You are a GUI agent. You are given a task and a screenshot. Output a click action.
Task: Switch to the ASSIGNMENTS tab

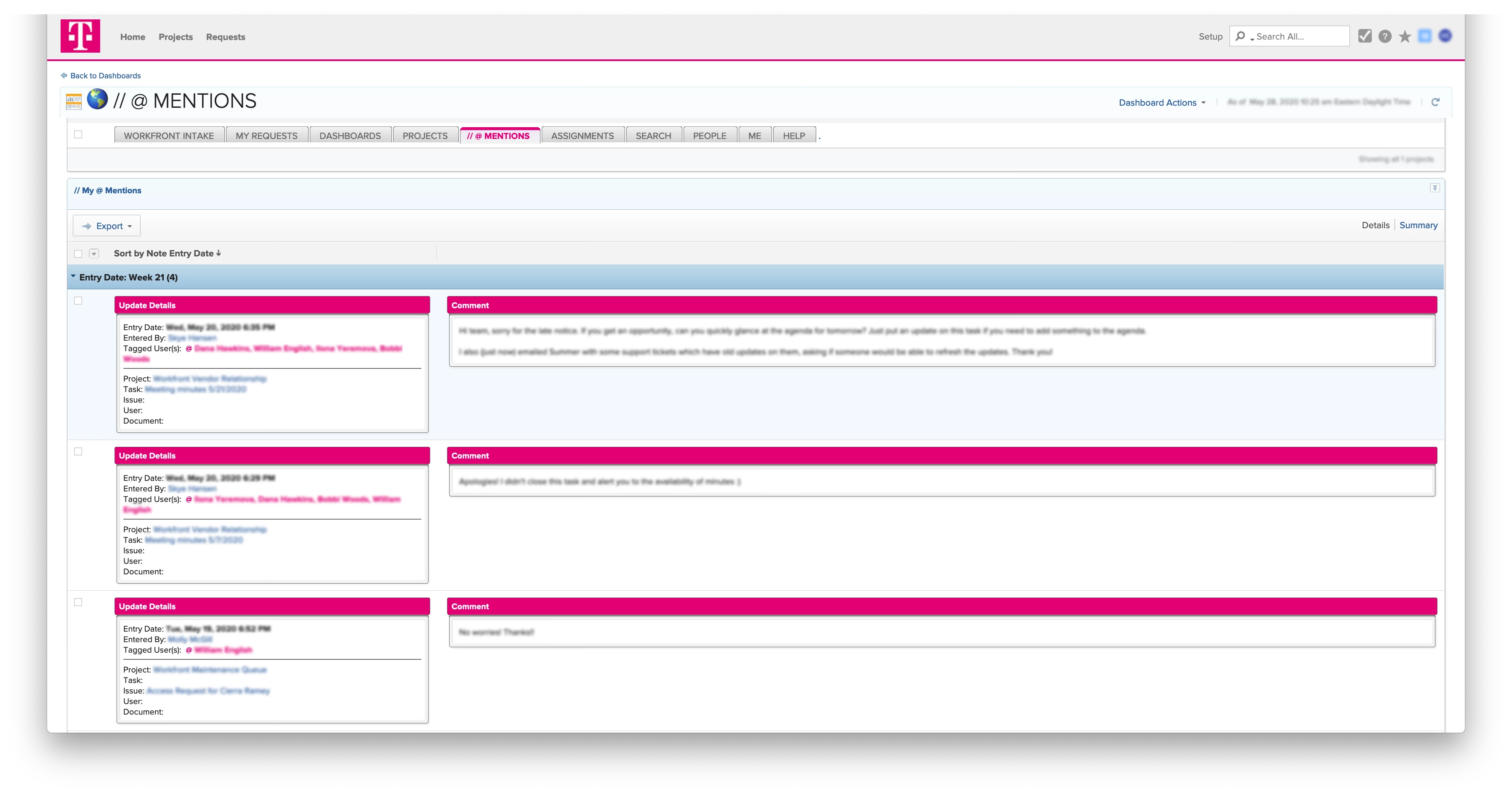[x=582, y=136]
